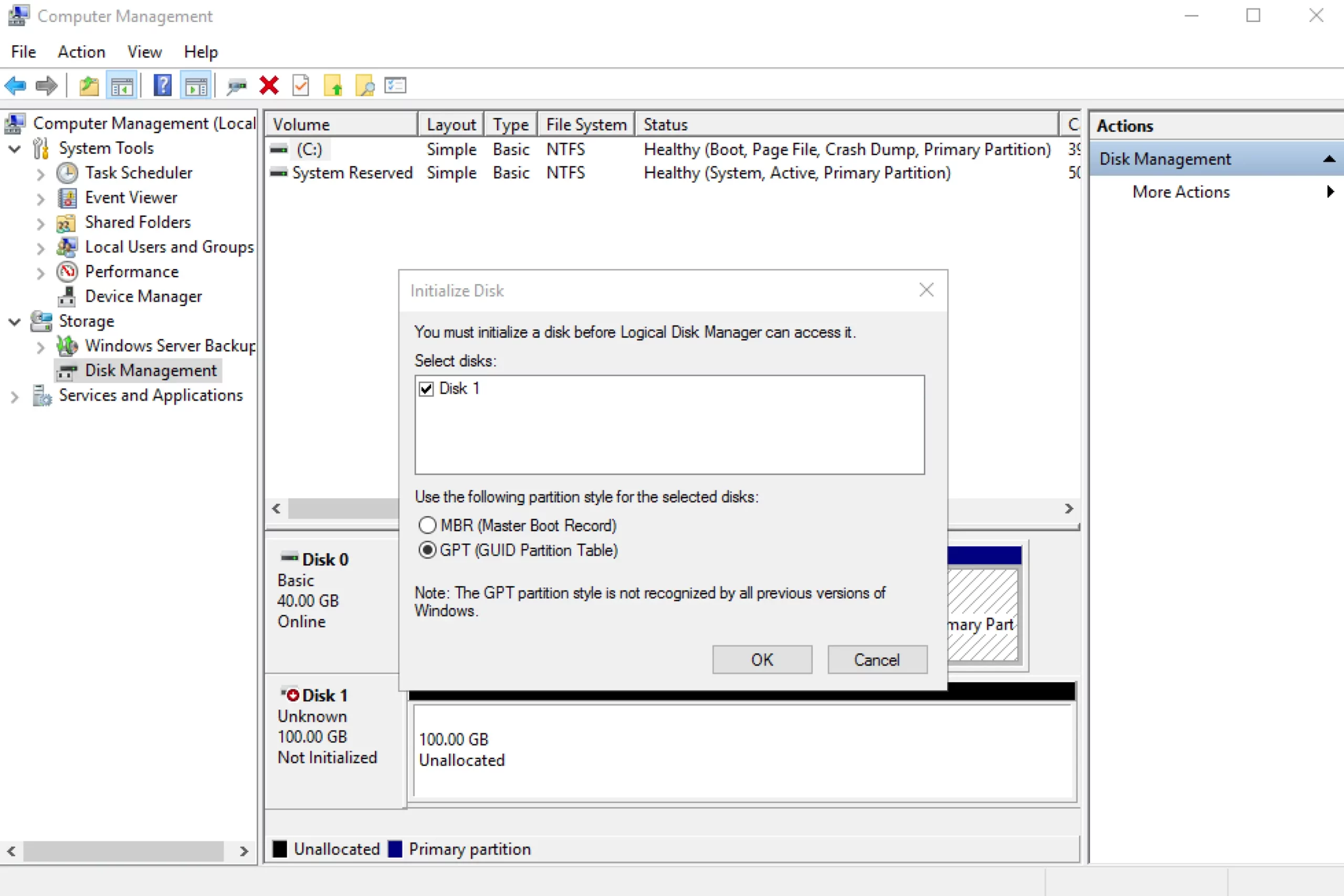Click the blue Help question mark icon
Viewport: 1344px width, 896px height.
162,86
